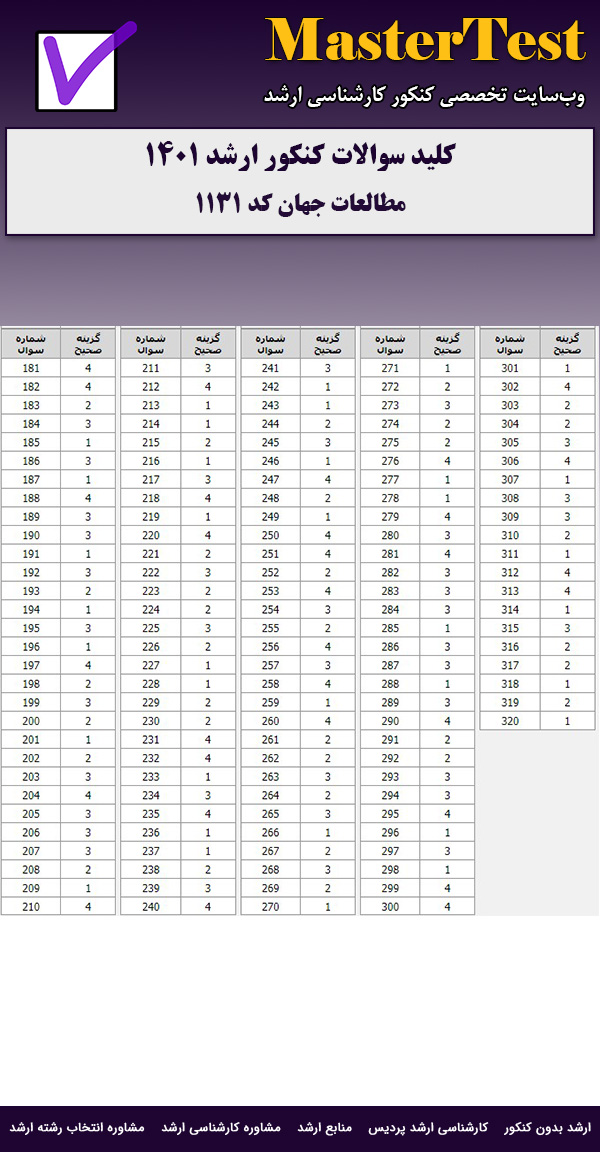Screen dimensions: 600x1152
Task: Select the question number 320 cell
Action: pyautogui.click(x=510, y=721)
